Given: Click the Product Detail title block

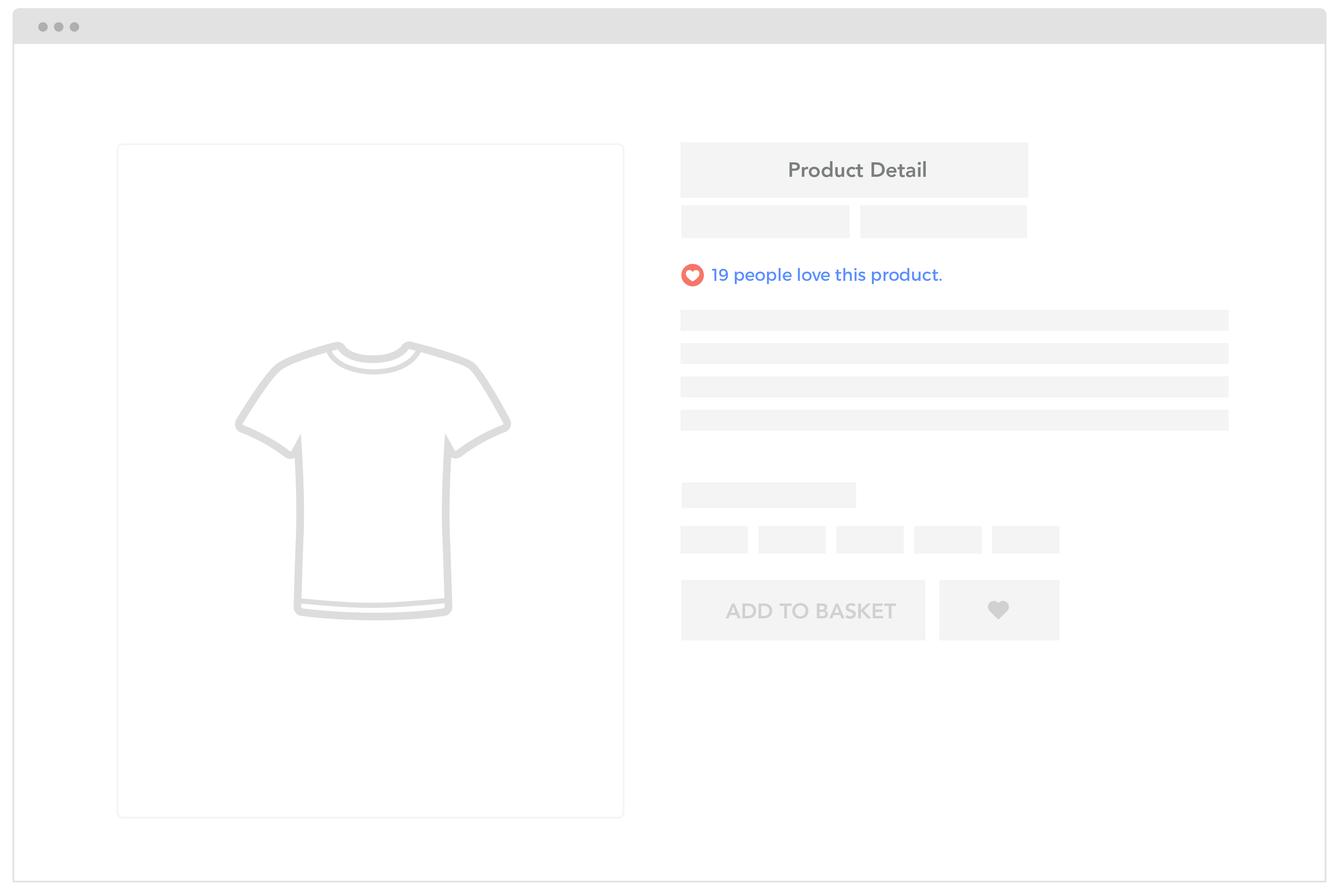Looking at the screenshot, I should coord(854,170).
